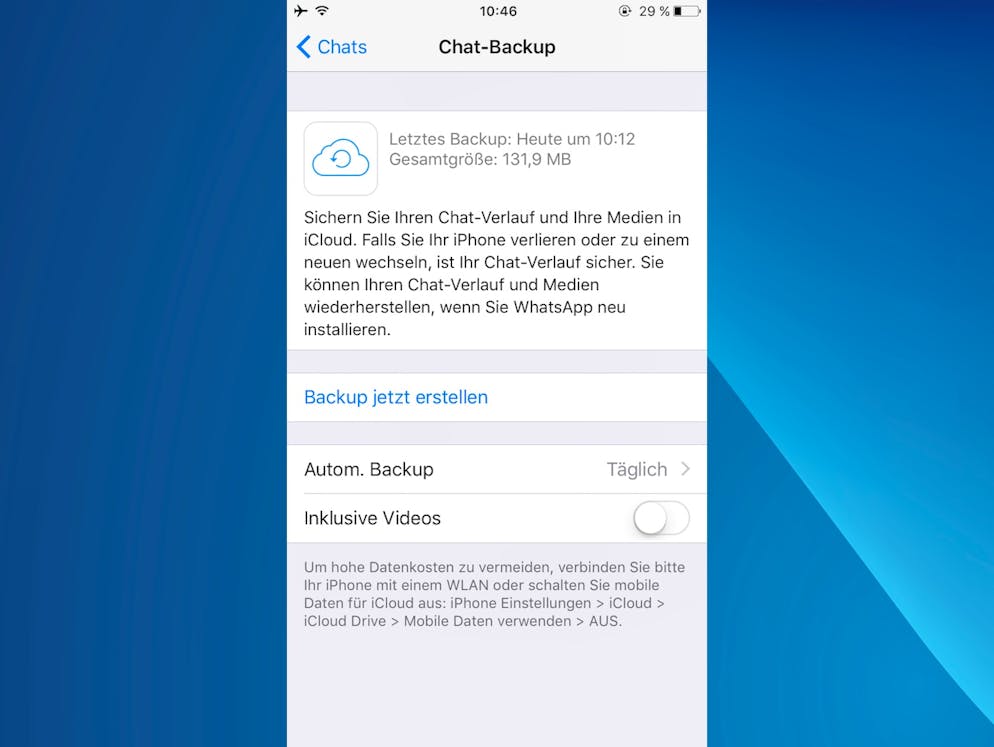Tap the battery indicator icon
The height and width of the screenshot is (747, 994).
pos(687,11)
